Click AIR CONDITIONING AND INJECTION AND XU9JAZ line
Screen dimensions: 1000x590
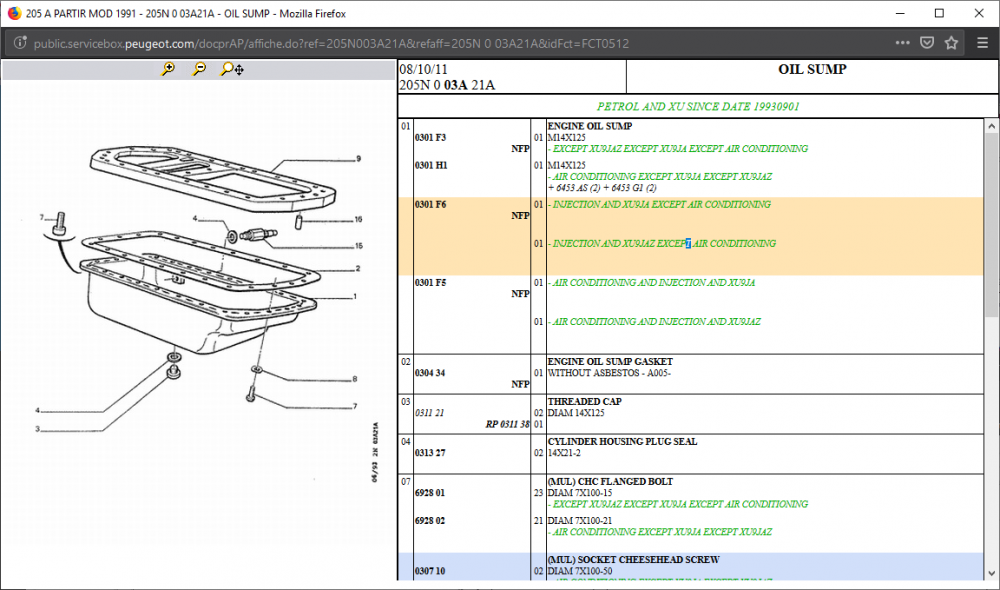[654, 322]
